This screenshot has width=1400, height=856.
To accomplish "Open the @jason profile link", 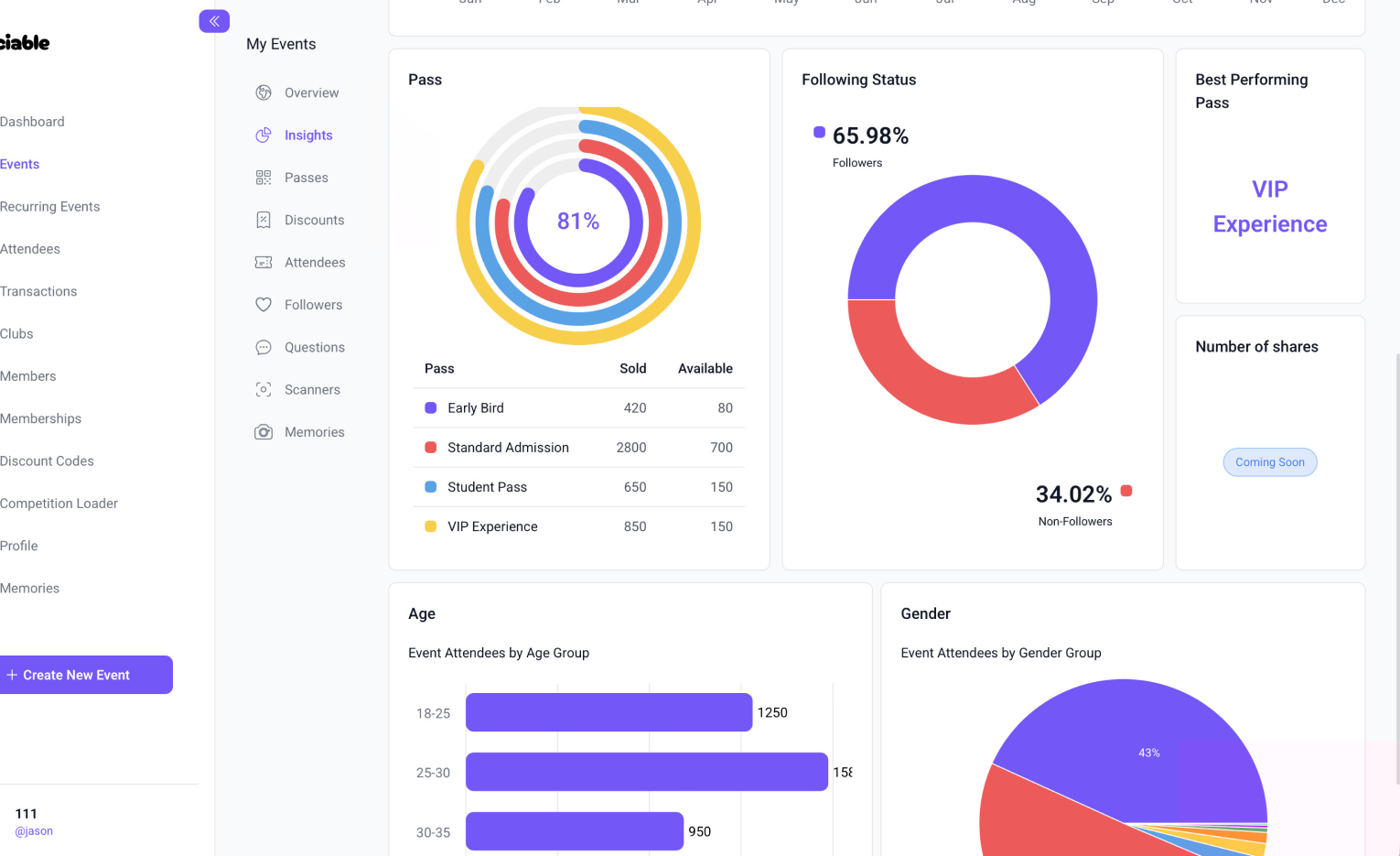I will coord(34,830).
